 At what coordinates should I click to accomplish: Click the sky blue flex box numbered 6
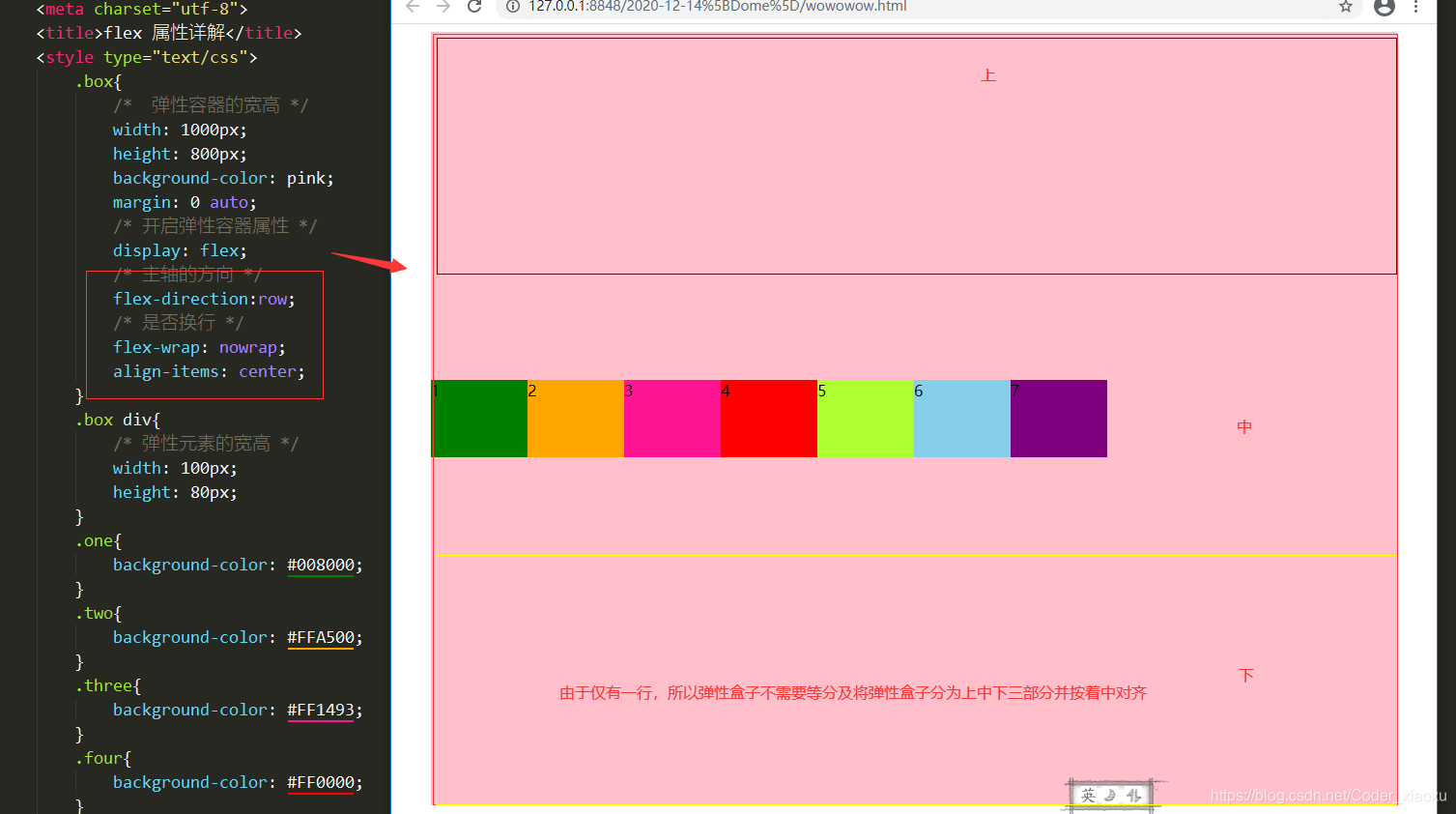click(962, 419)
